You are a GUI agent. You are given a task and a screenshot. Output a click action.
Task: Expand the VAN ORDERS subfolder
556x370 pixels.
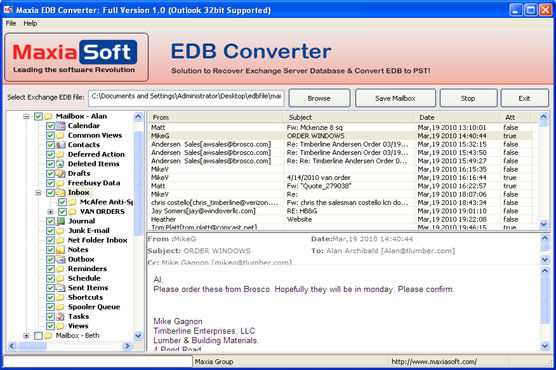[50, 212]
